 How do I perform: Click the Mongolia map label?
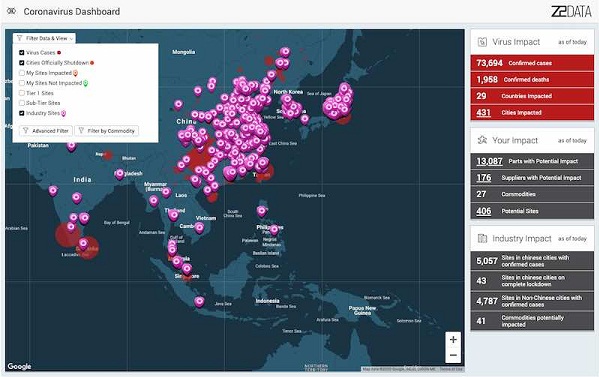point(184,52)
